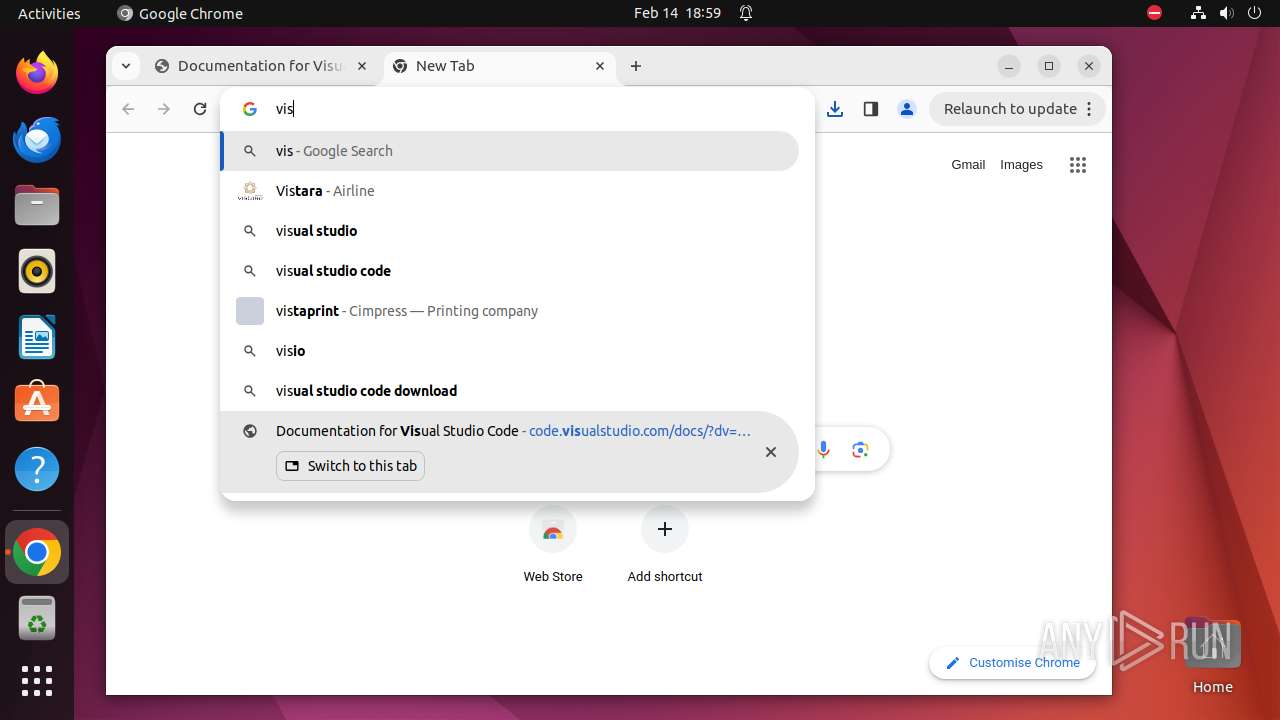The image size is (1280, 720).
Task: Open the Images link
Action: click(x=1021, y=165)
